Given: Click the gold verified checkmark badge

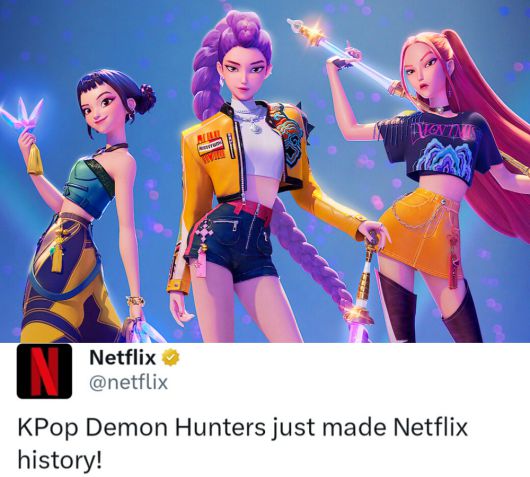Looking at the screenshot, I should 171,358.
